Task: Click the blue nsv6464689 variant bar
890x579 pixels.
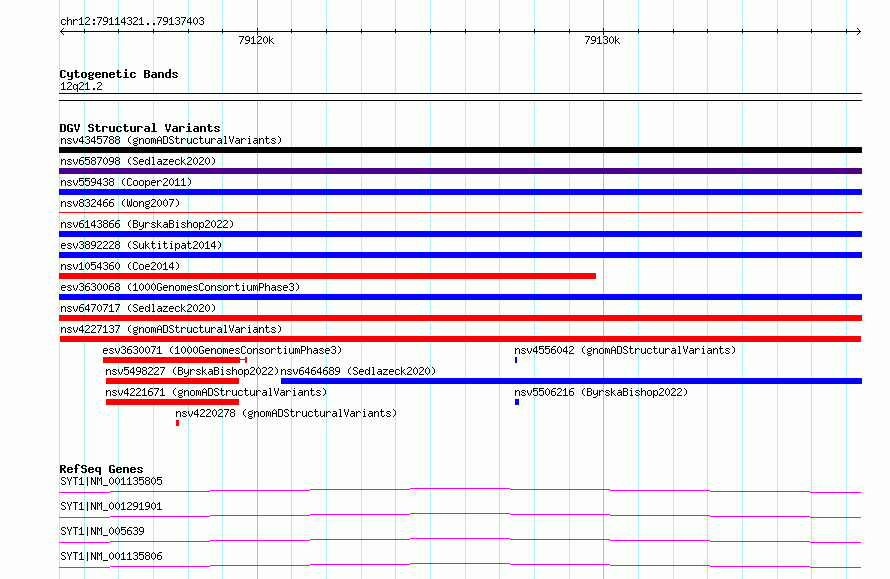Action: [x=572, y=381]
